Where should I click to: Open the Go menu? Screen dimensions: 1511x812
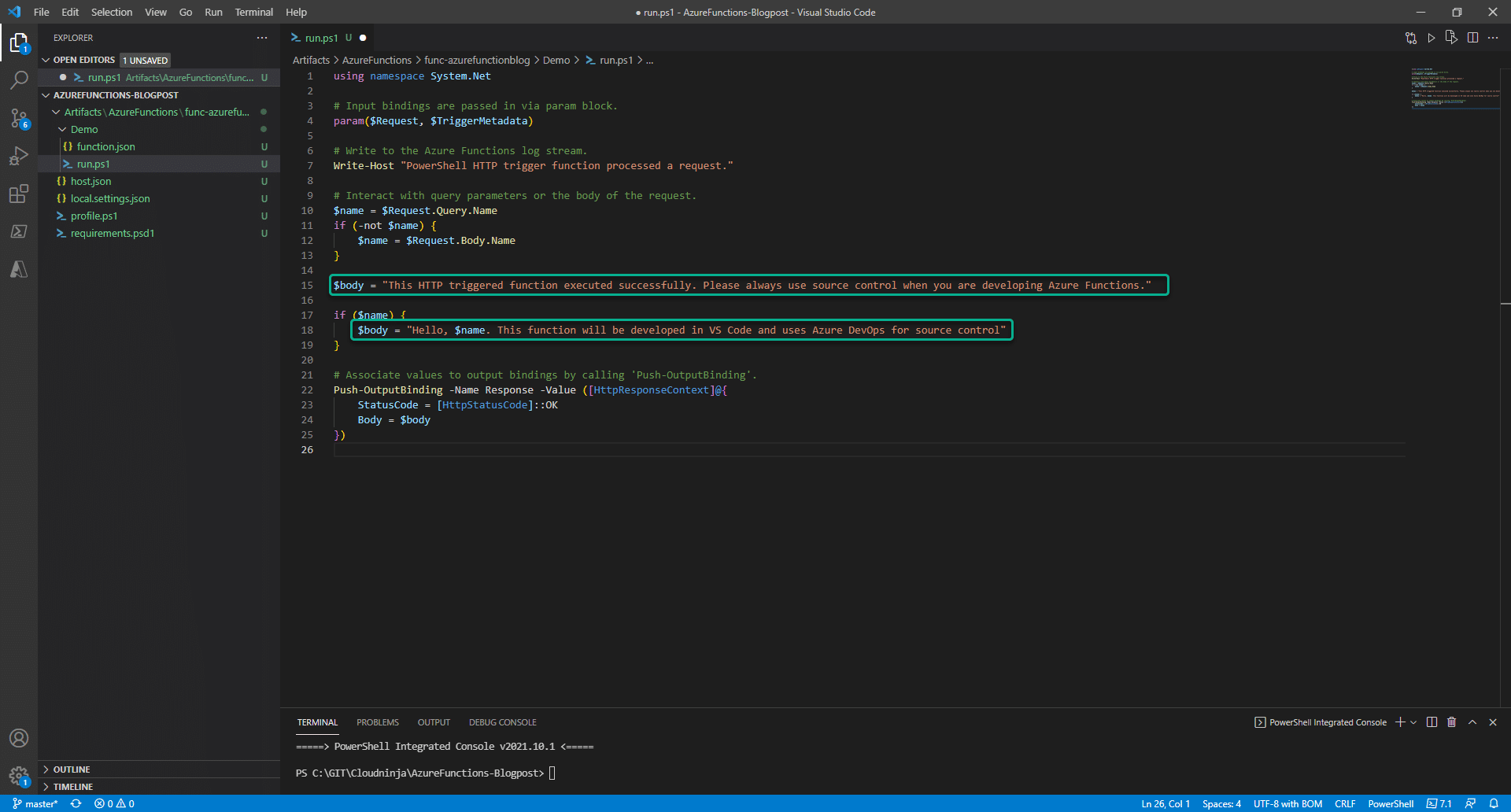(186, 12)
